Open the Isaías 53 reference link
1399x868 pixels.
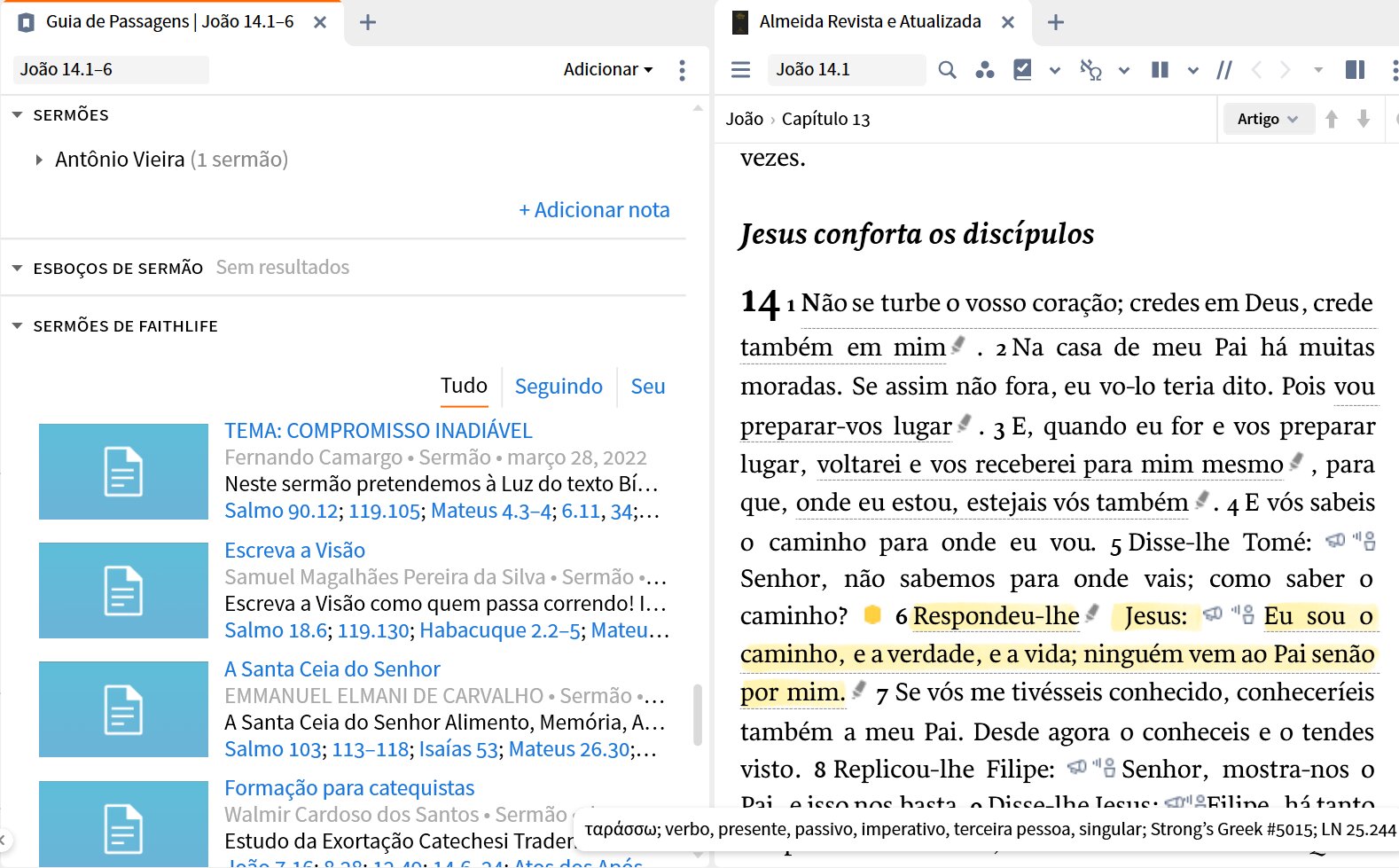click(458, 749)
